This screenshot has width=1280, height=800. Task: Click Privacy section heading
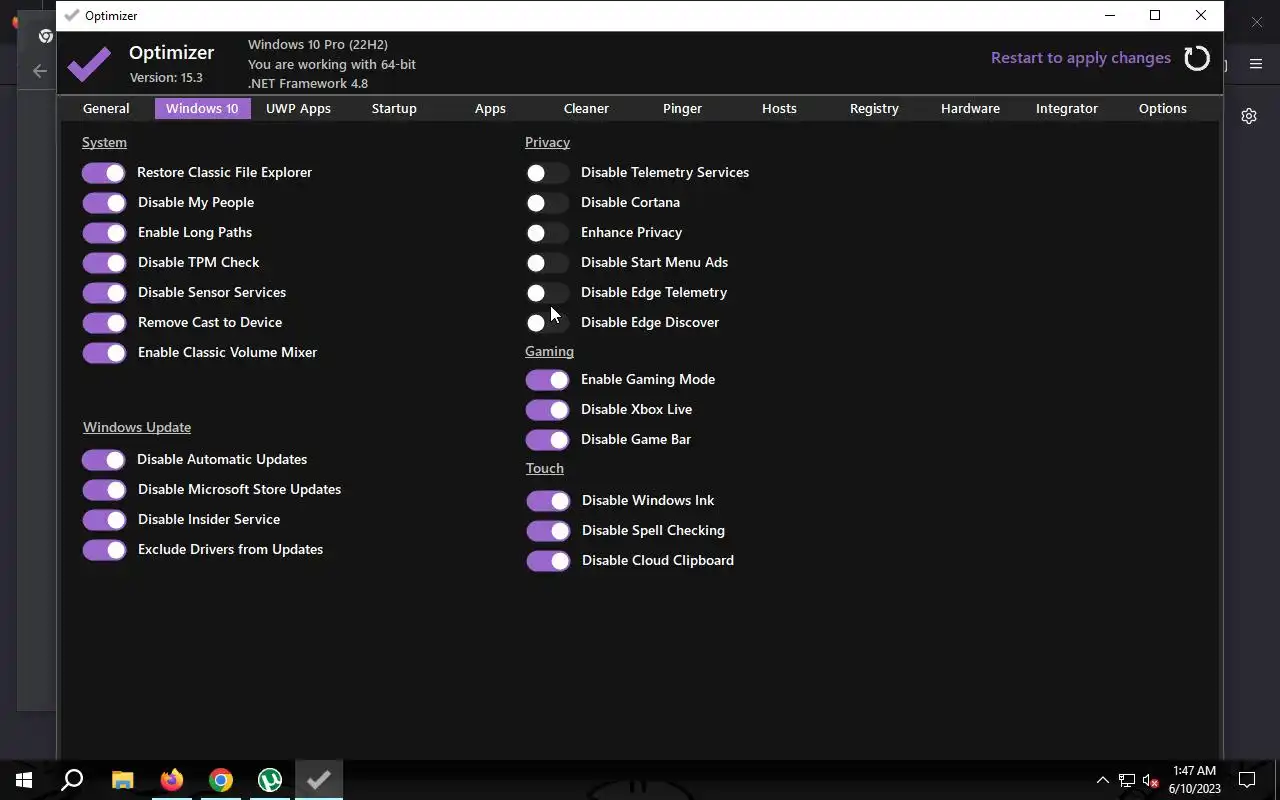tap(547, 142)
